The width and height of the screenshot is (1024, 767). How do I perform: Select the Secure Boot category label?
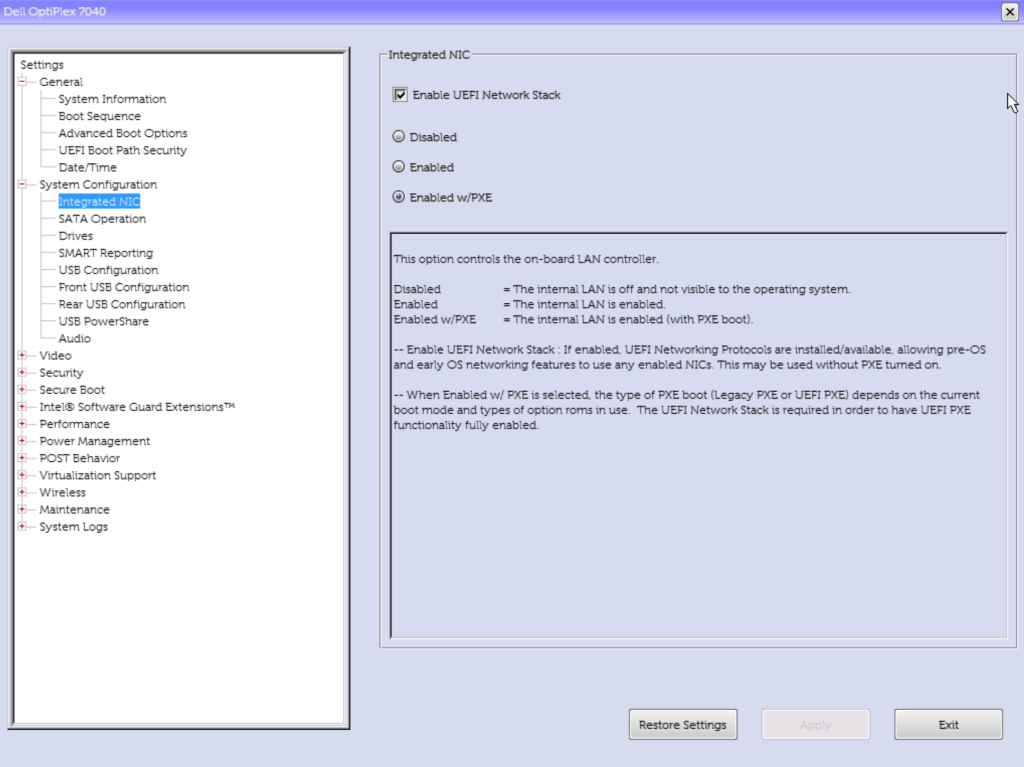coord(72,389)
